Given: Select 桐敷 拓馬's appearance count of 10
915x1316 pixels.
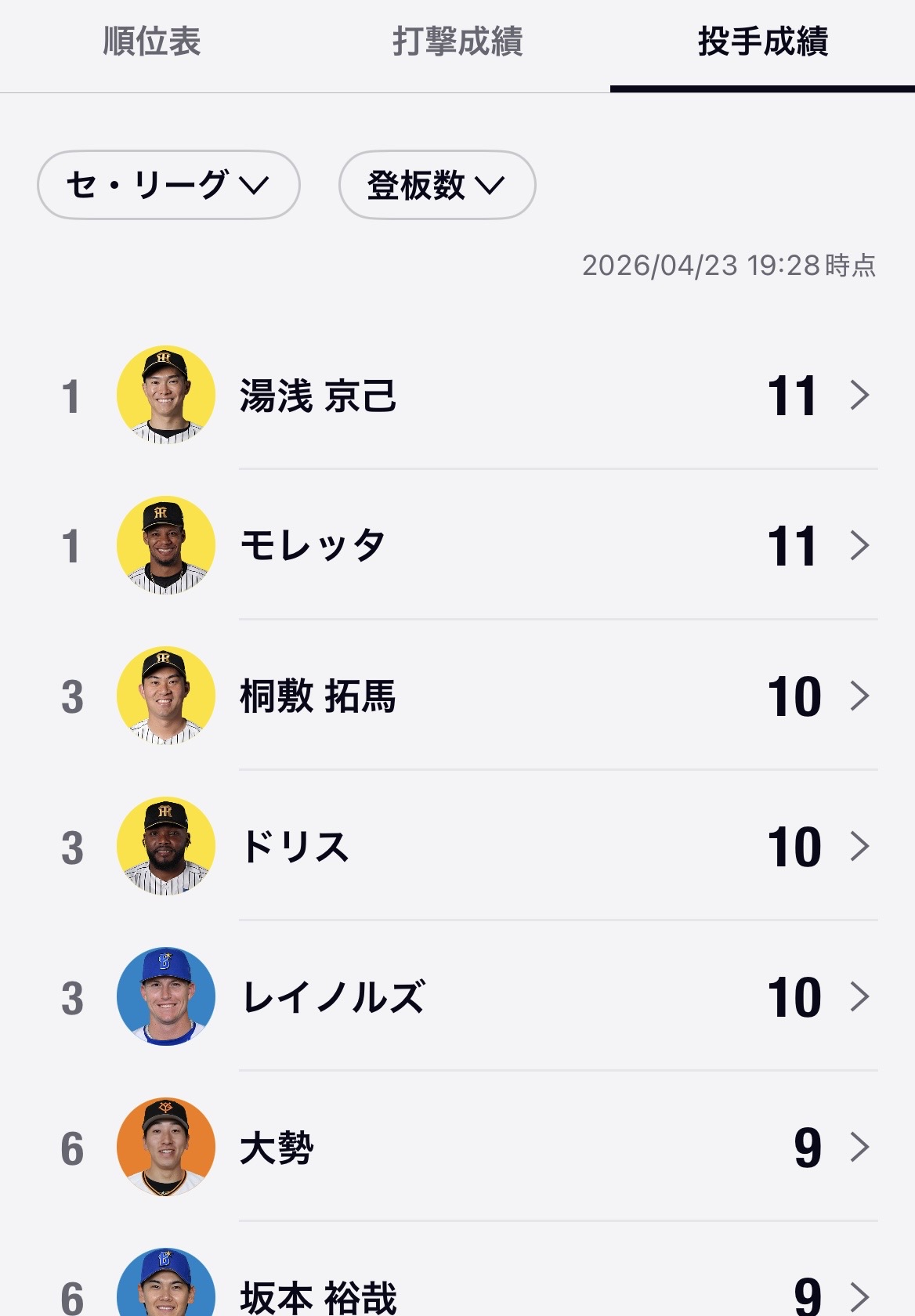Looking at the screenshot, I should [x=794, y=696].
